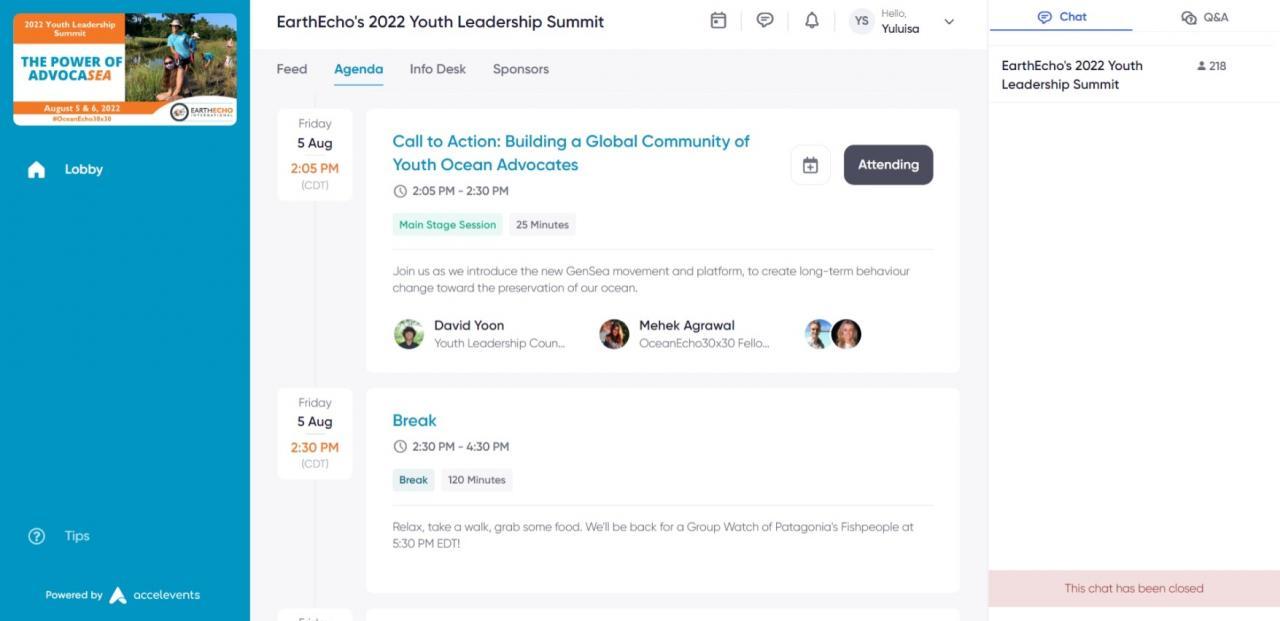
Task: Switch to the Q&A tab
Action: click(1205, 17)
